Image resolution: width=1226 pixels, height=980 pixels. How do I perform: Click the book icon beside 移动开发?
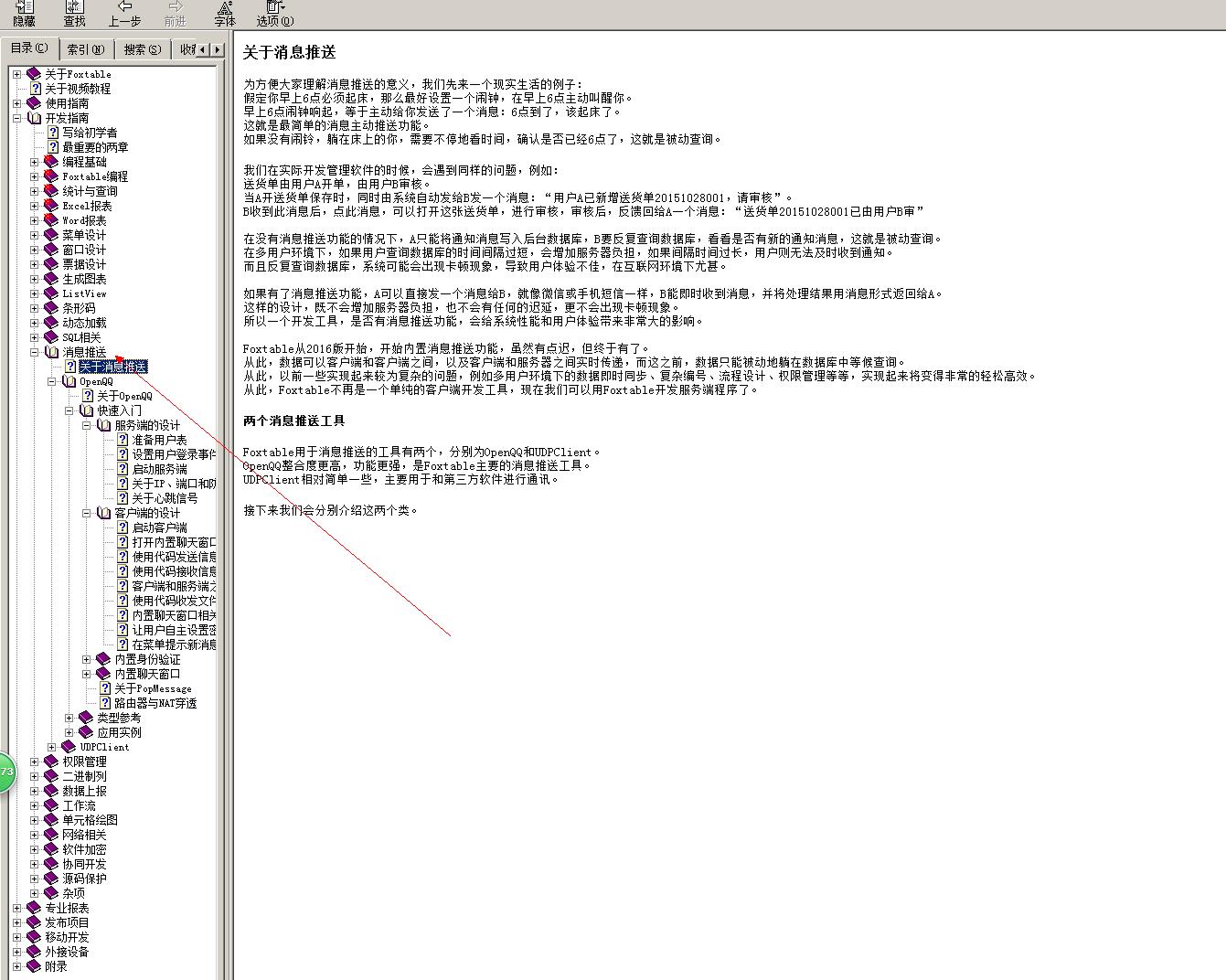34,937
